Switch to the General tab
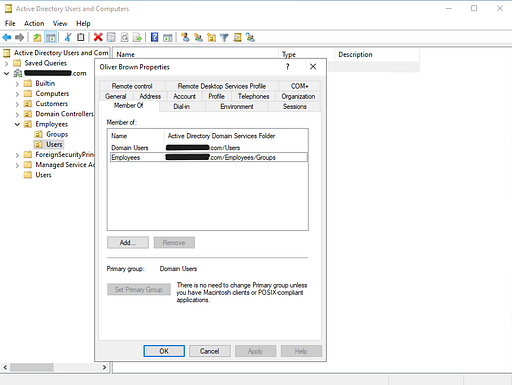The height and width of the screenshot is (385, 512). [116, 96]
